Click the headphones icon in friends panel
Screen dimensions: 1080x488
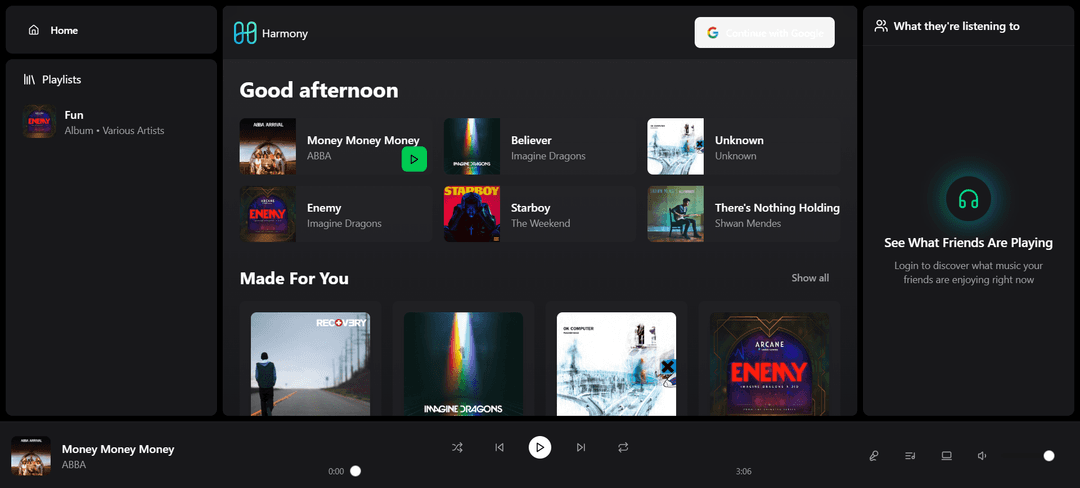coord(968,200)
